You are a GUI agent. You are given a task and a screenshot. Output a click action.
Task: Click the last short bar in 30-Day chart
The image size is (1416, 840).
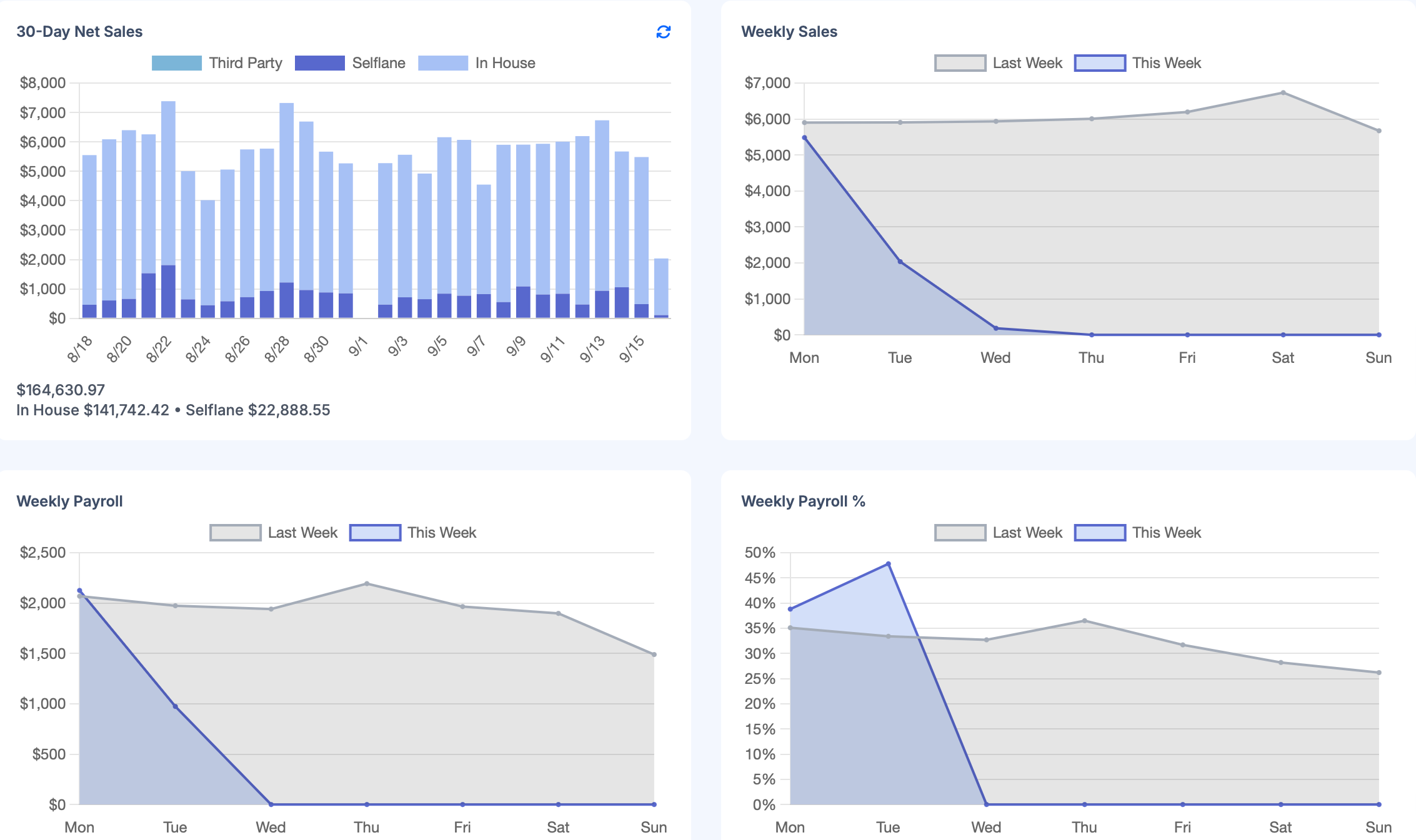(x=661, y=287)
